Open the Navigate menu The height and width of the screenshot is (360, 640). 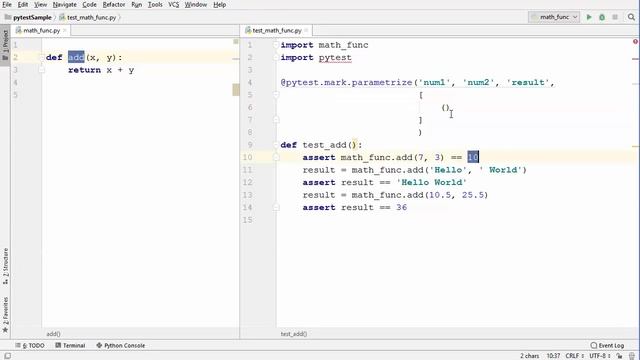tap(64, 4)
